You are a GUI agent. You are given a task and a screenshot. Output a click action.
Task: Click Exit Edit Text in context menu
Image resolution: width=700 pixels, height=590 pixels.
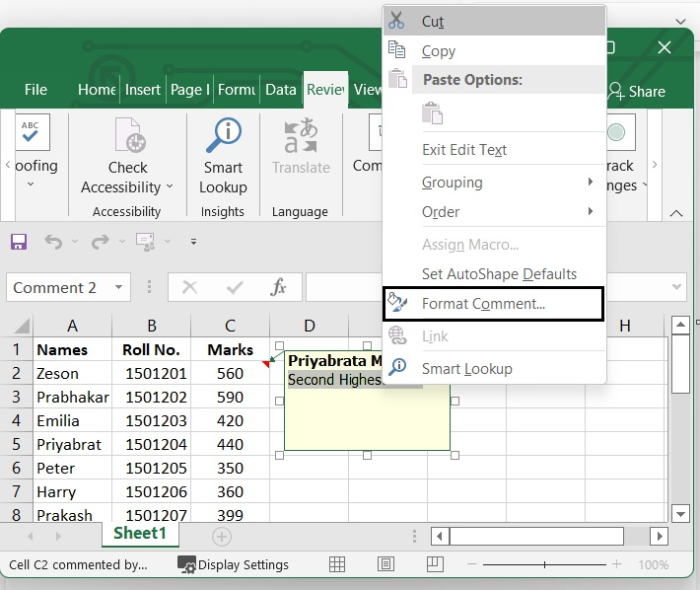pos(464,150)
